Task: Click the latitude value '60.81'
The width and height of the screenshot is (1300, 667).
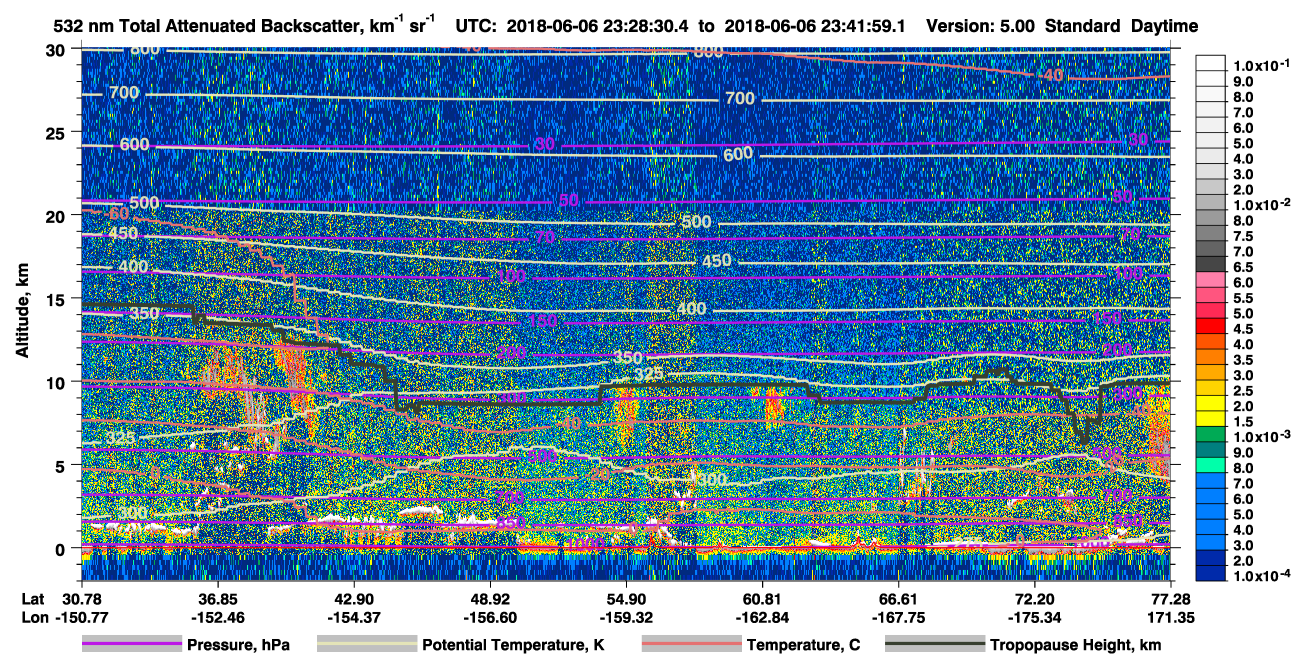Action: [x=762, y=598]
